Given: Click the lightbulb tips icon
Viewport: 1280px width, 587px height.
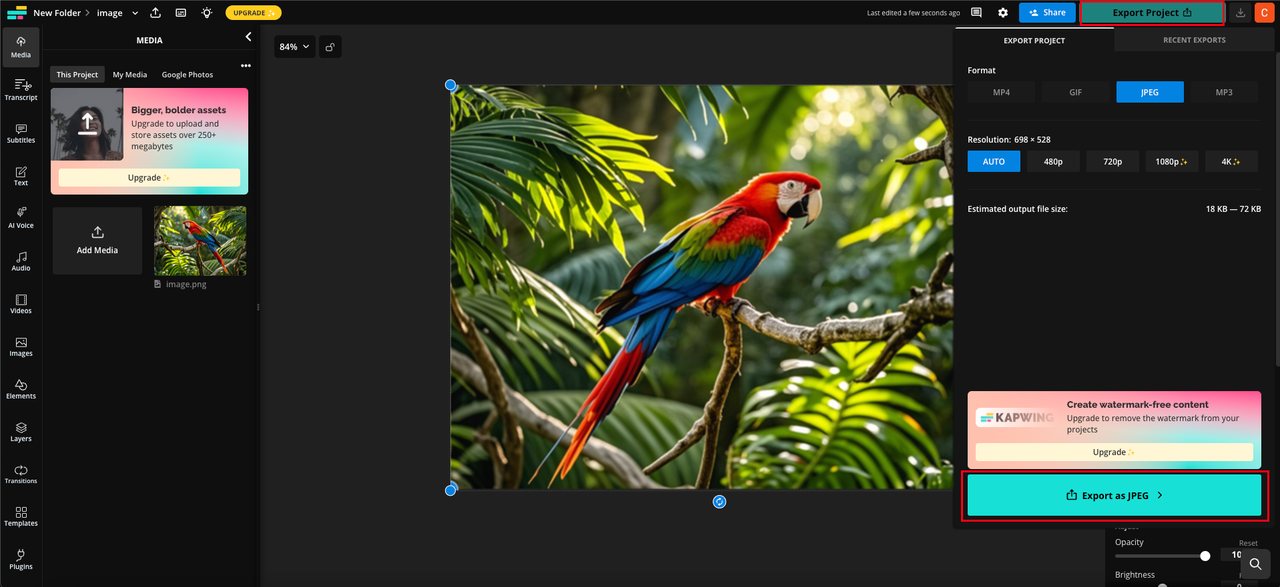Looking at the screenshot, I should tap(206, 13).
